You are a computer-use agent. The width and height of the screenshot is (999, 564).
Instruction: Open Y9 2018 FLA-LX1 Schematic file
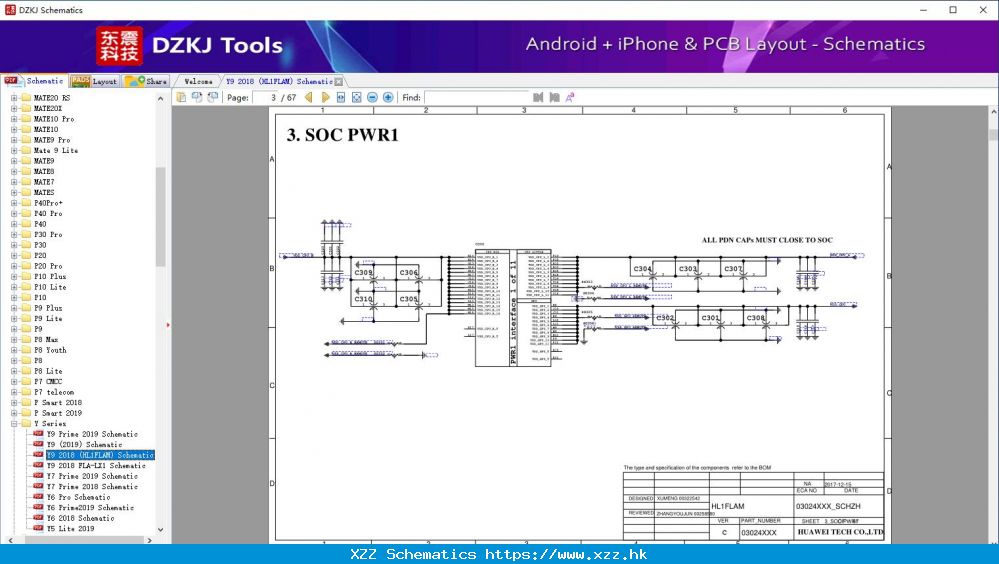[x=96, y=466]
